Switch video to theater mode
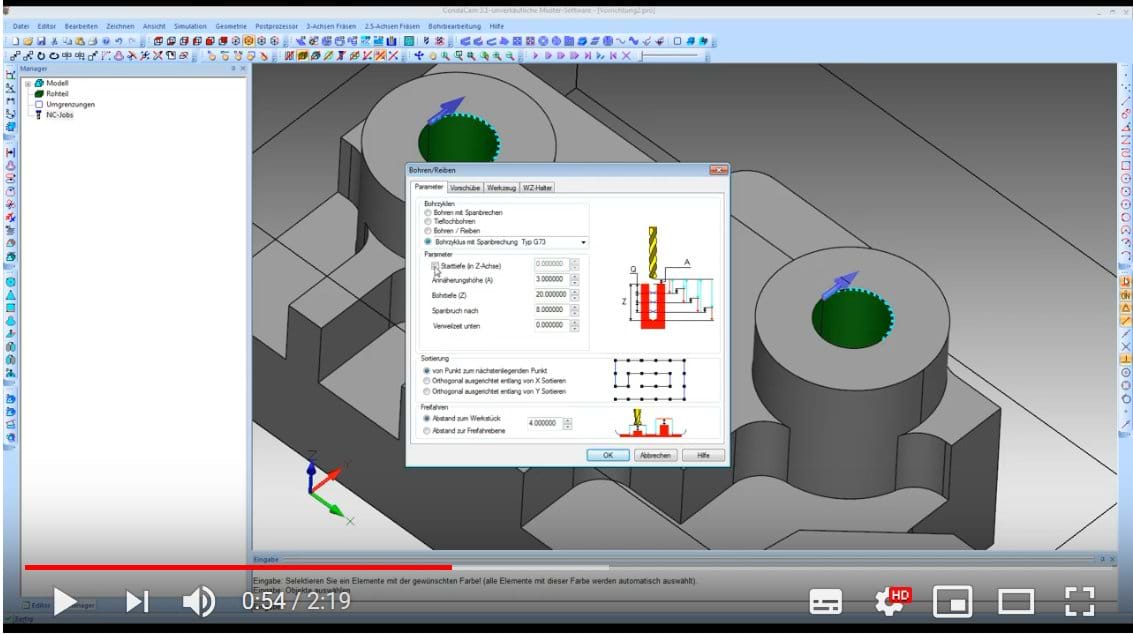Image resolution: width=1133 pixels, height=634 pixels. coord(1016,601)
